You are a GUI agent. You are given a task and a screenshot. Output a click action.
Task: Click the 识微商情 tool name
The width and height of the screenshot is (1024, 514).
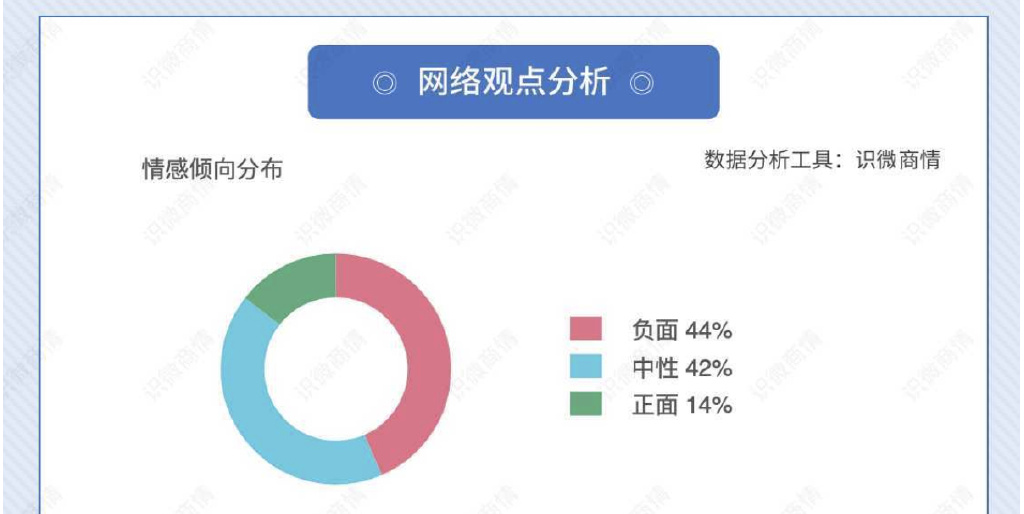[x=899, y=159]
